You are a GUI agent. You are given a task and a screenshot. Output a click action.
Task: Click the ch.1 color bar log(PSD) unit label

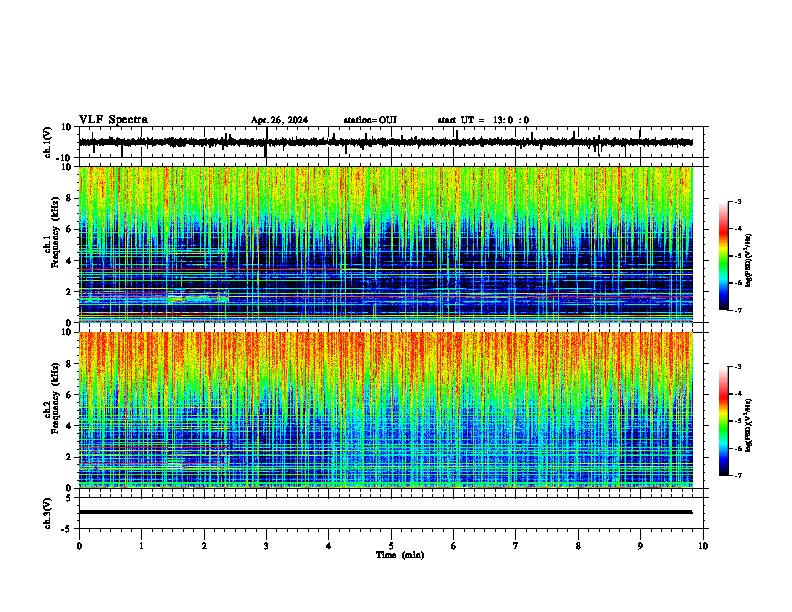click(749, 261)
